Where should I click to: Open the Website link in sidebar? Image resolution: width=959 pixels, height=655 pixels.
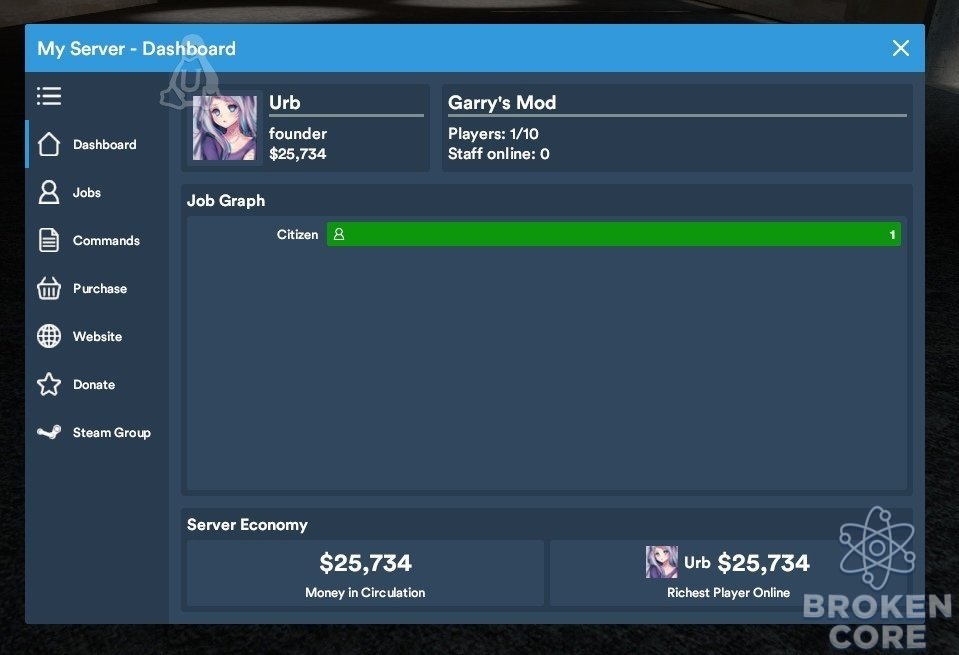(x=98, y=336)
